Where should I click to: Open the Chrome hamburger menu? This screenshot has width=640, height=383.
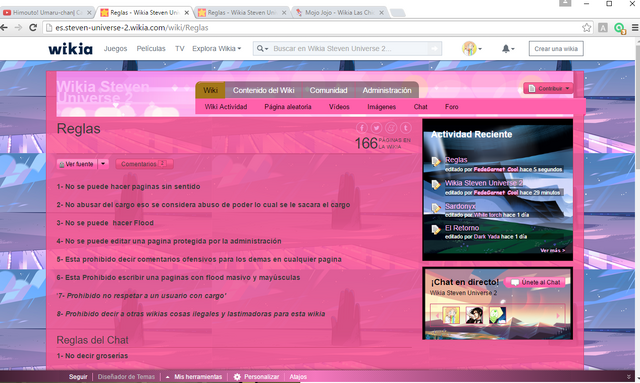click(635, 28)
